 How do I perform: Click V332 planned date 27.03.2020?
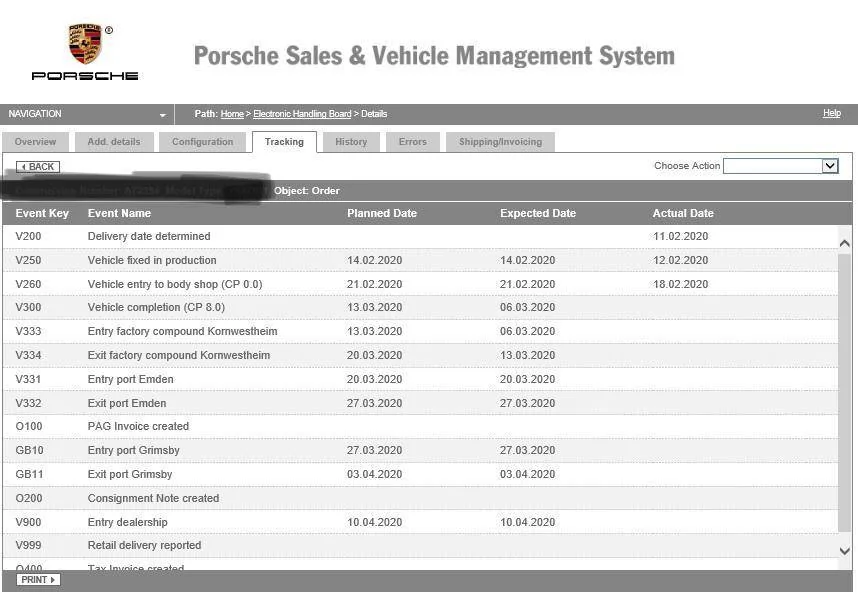374,403
